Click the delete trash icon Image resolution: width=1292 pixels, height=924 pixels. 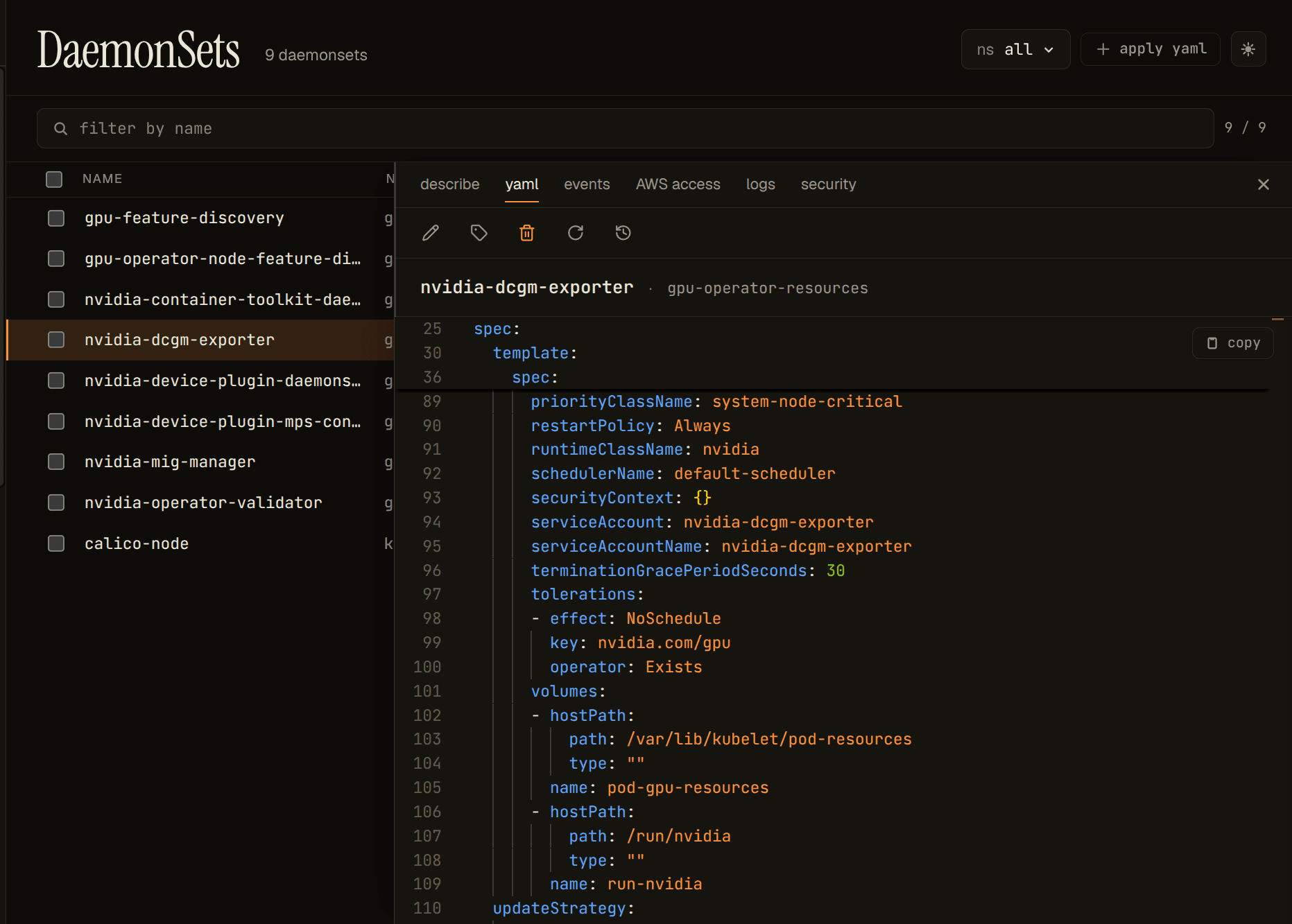click(x=527, y=233)
